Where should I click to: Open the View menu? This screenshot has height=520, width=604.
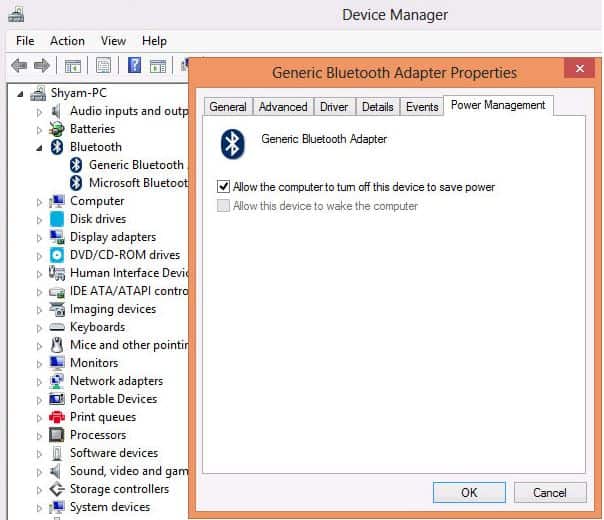tap(113, 41)
